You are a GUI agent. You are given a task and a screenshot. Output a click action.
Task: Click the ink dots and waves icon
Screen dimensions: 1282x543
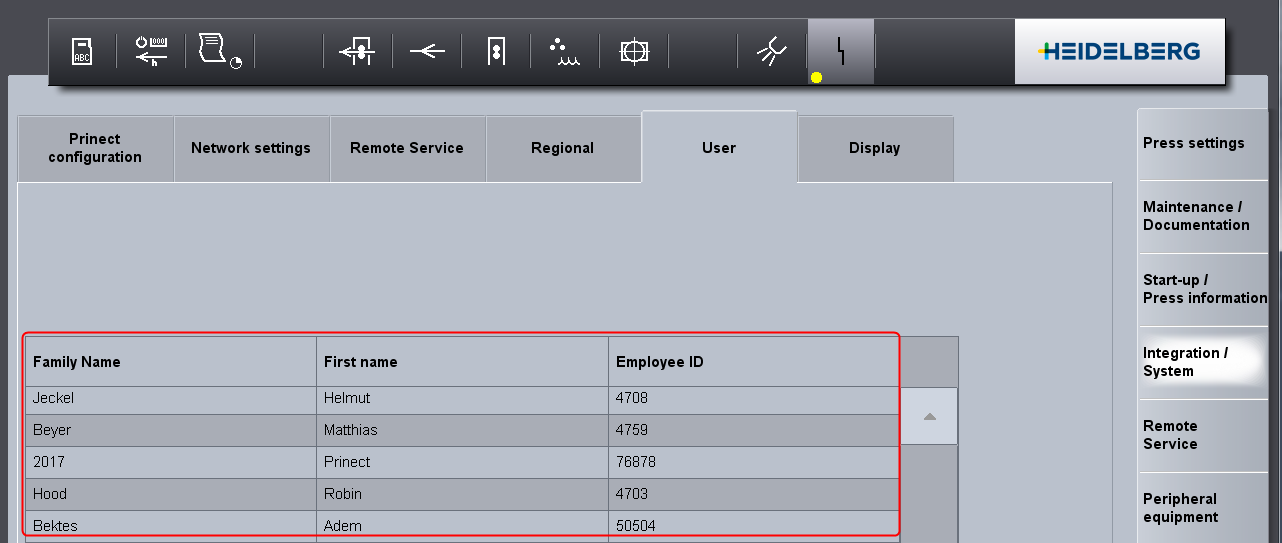click(564, 51)
